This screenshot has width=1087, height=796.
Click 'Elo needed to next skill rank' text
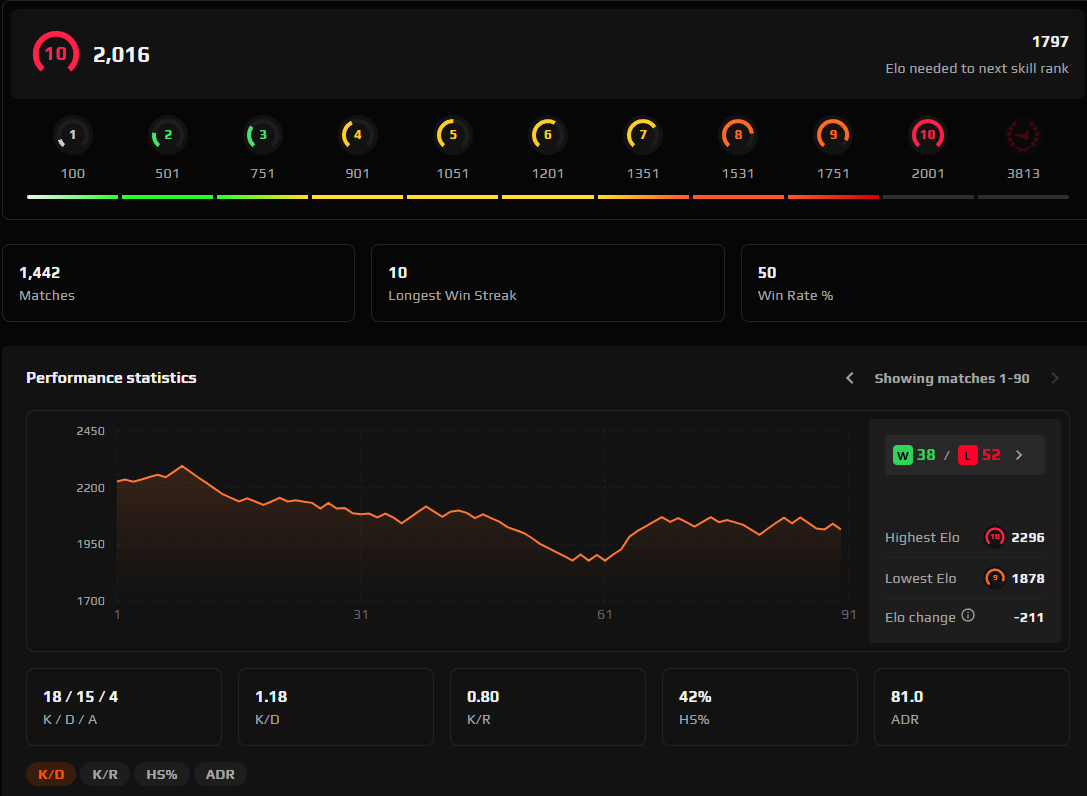[977, 68]
